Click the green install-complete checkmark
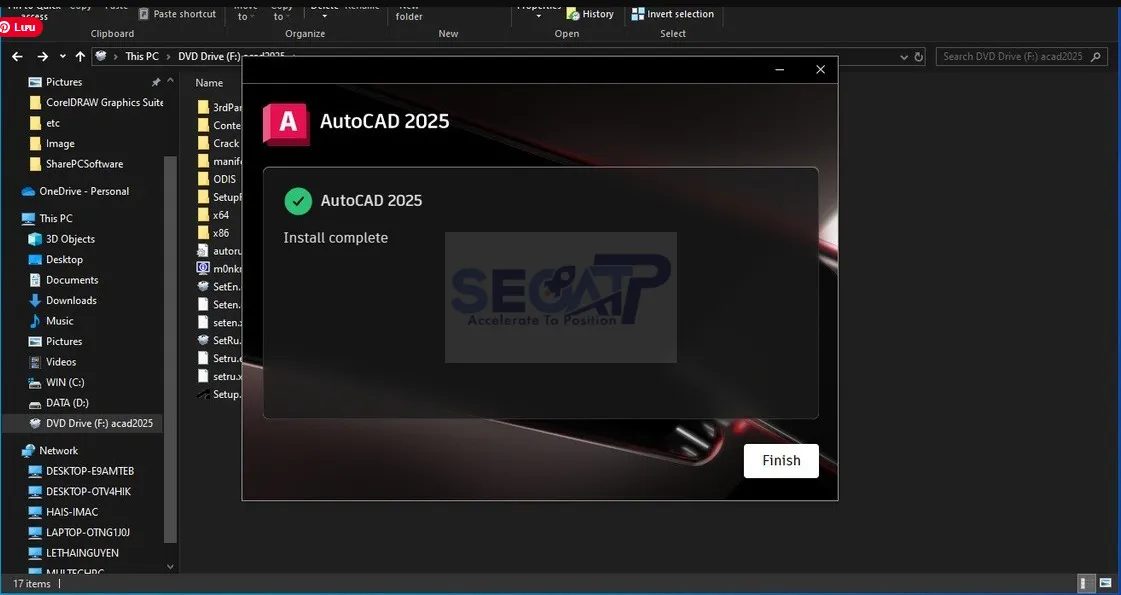This screenshot has width=1121, height=595. (x=298, y=201)
